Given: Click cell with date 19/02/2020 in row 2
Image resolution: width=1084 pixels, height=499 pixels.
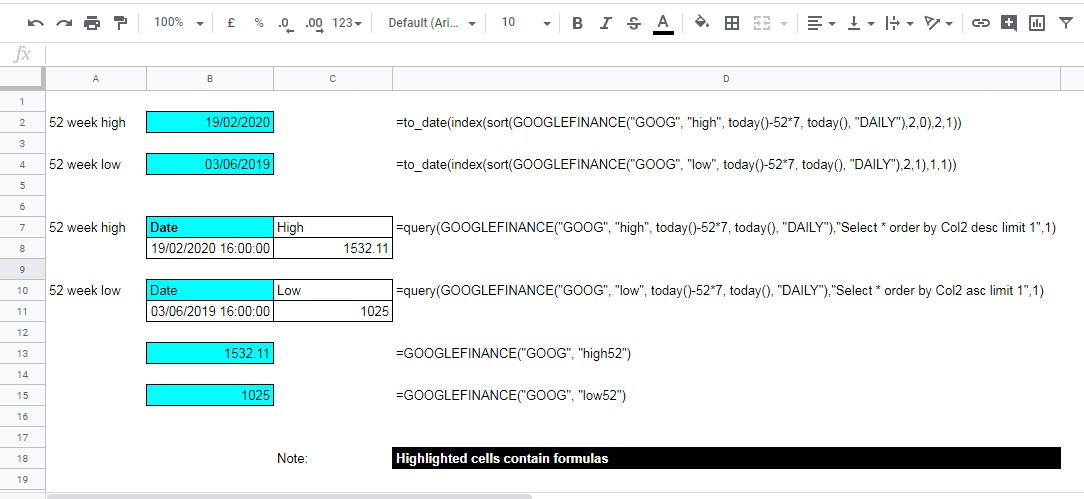Looking at the screenshot, I should point(209,122).
